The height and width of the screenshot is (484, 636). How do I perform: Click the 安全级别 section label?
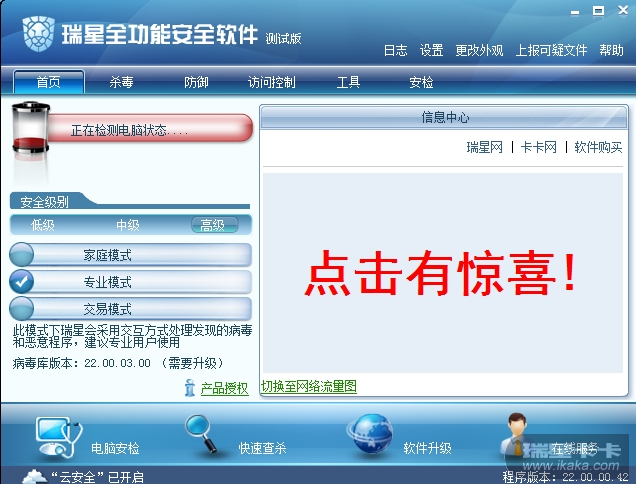point(45,201)
